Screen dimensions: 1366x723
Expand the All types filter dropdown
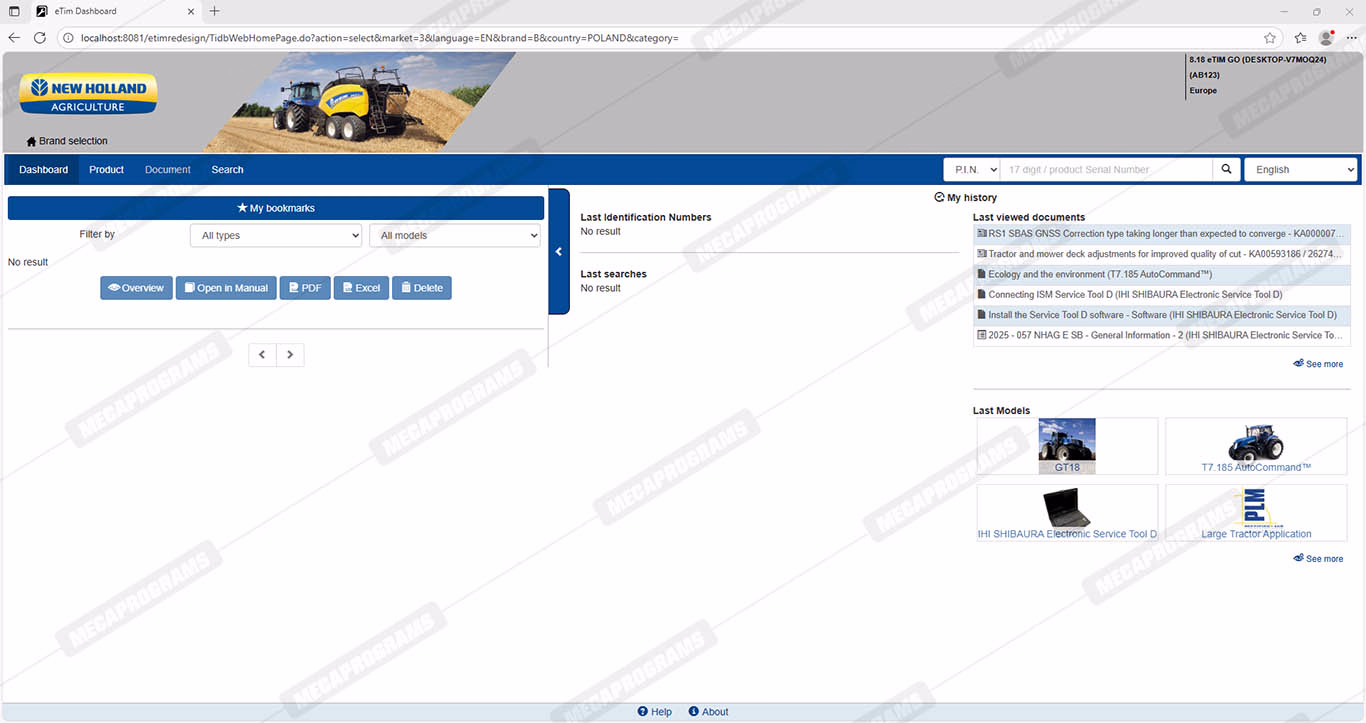[x=276, y=236]
